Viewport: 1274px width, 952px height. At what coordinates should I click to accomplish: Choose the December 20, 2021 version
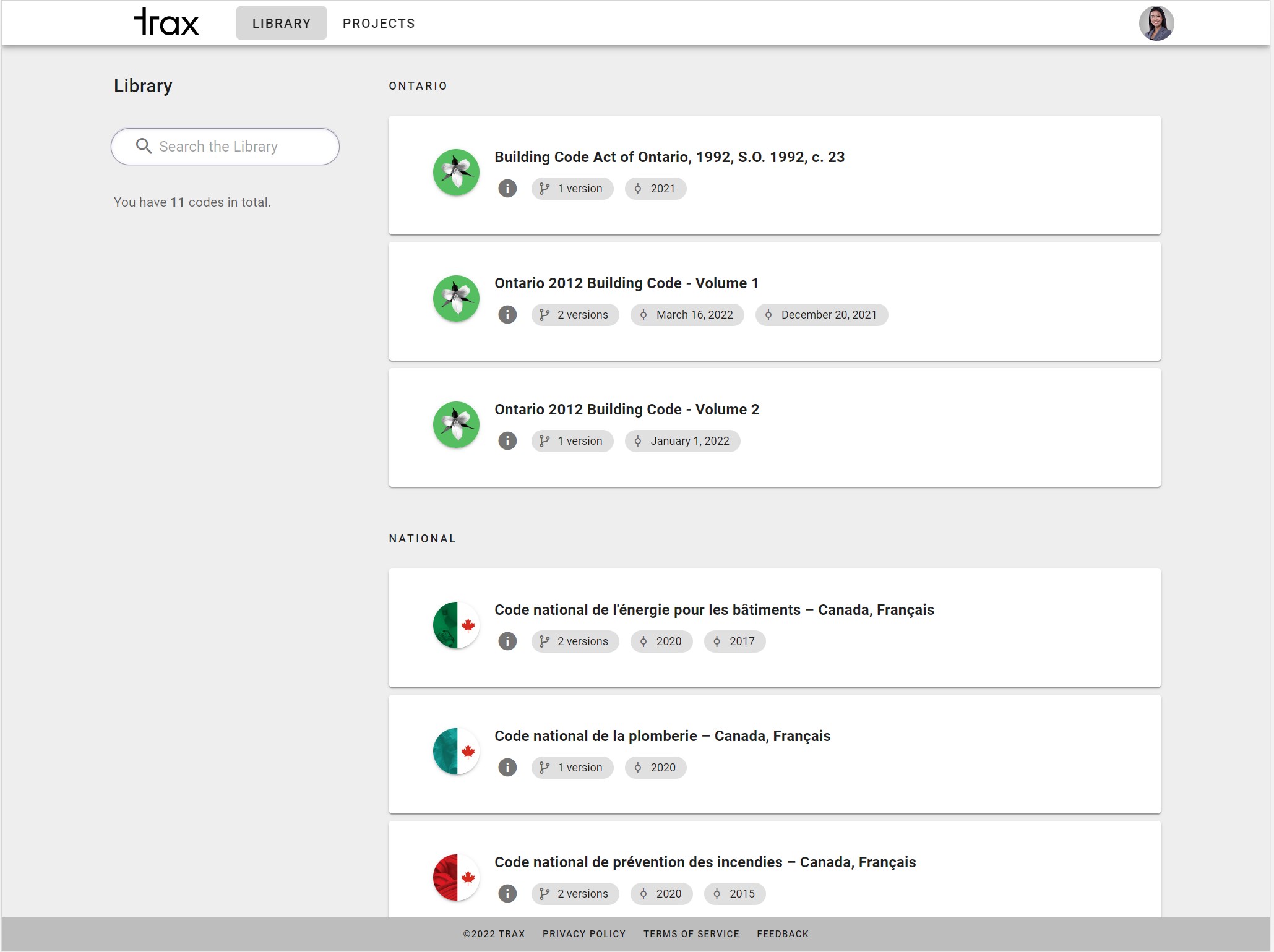(x=821, y=315)
